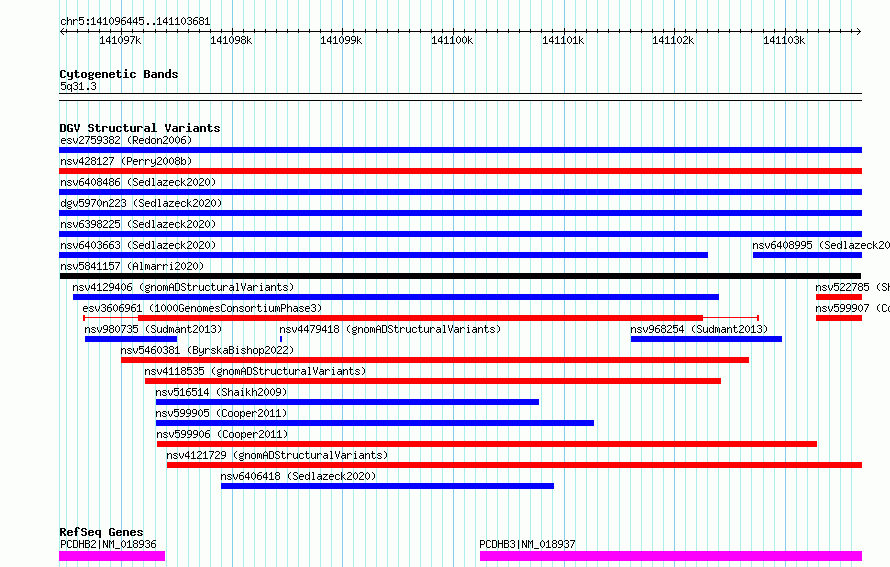
Task: Open nsv4118535 (gnomADStructuralVariants) label
Action: pyautogui.click(x=255, y=371)
